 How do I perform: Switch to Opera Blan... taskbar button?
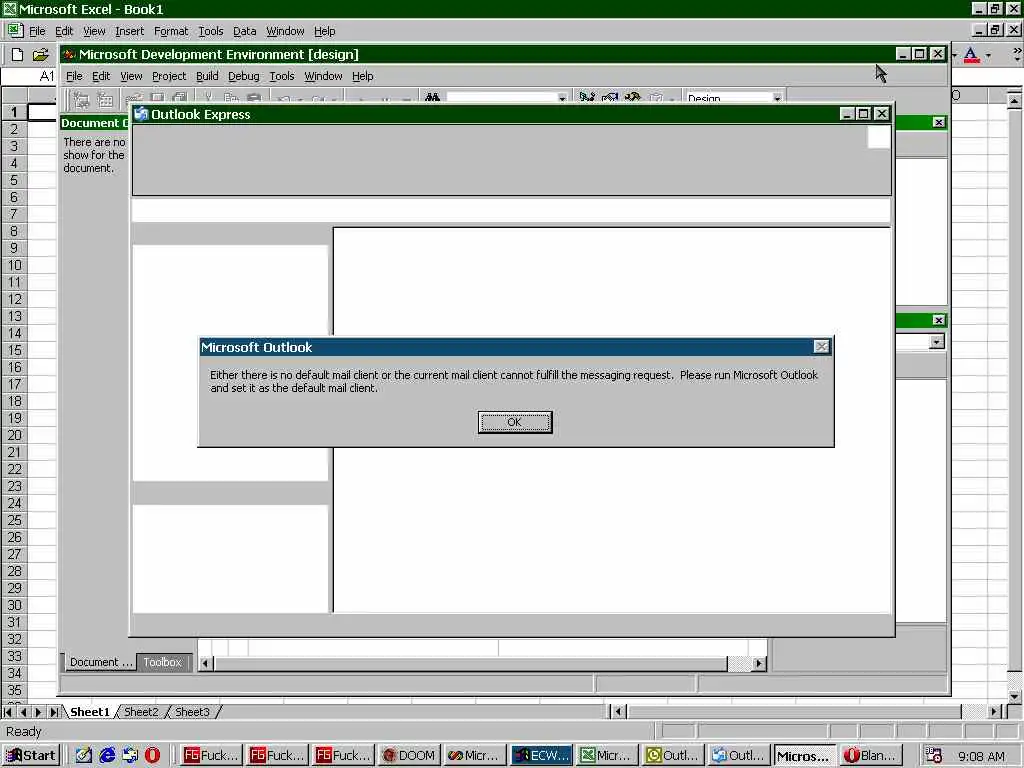coord(872,755)
